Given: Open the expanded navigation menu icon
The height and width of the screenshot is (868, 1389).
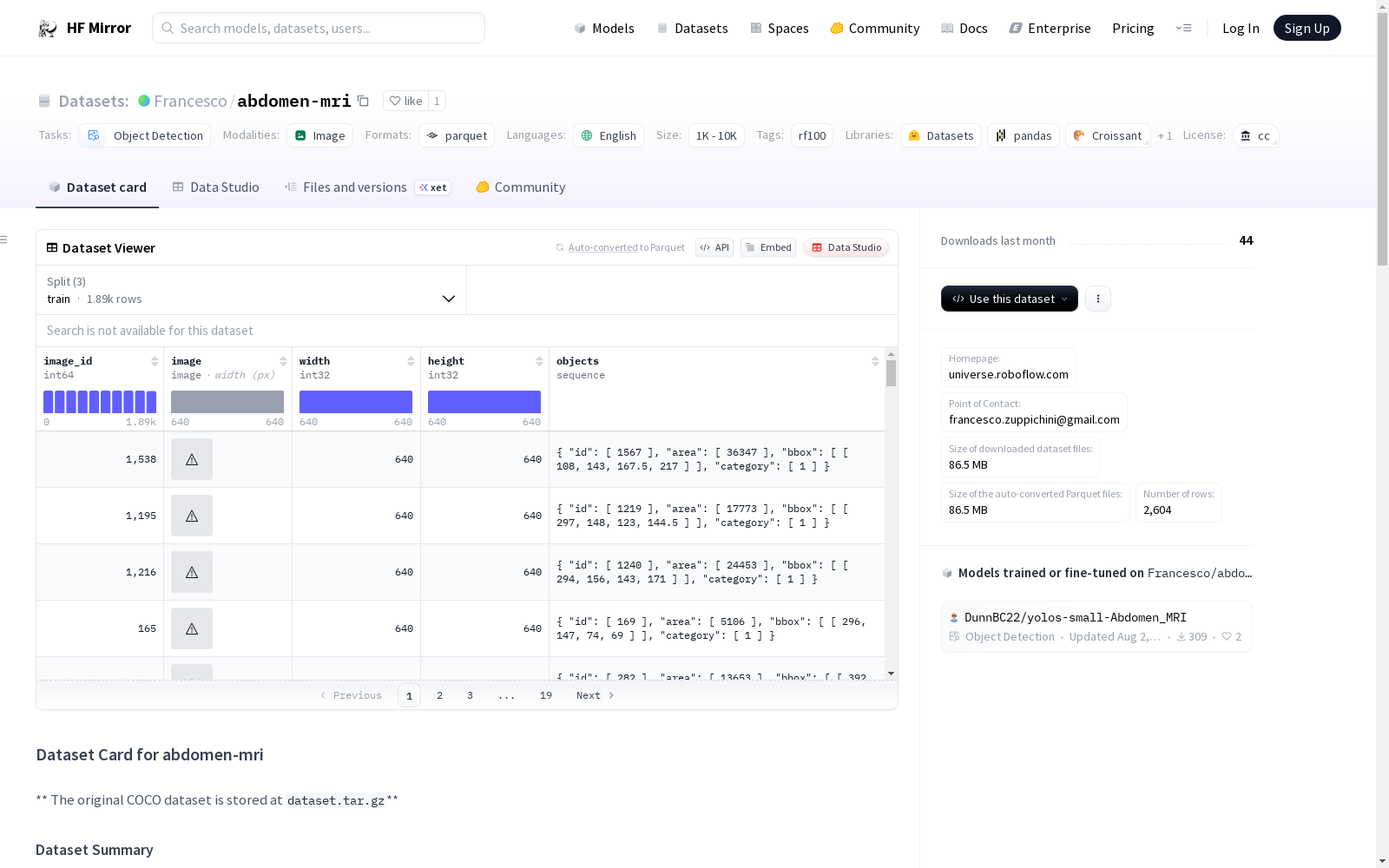Looking at the screenshot, I should pos(1183,28).
